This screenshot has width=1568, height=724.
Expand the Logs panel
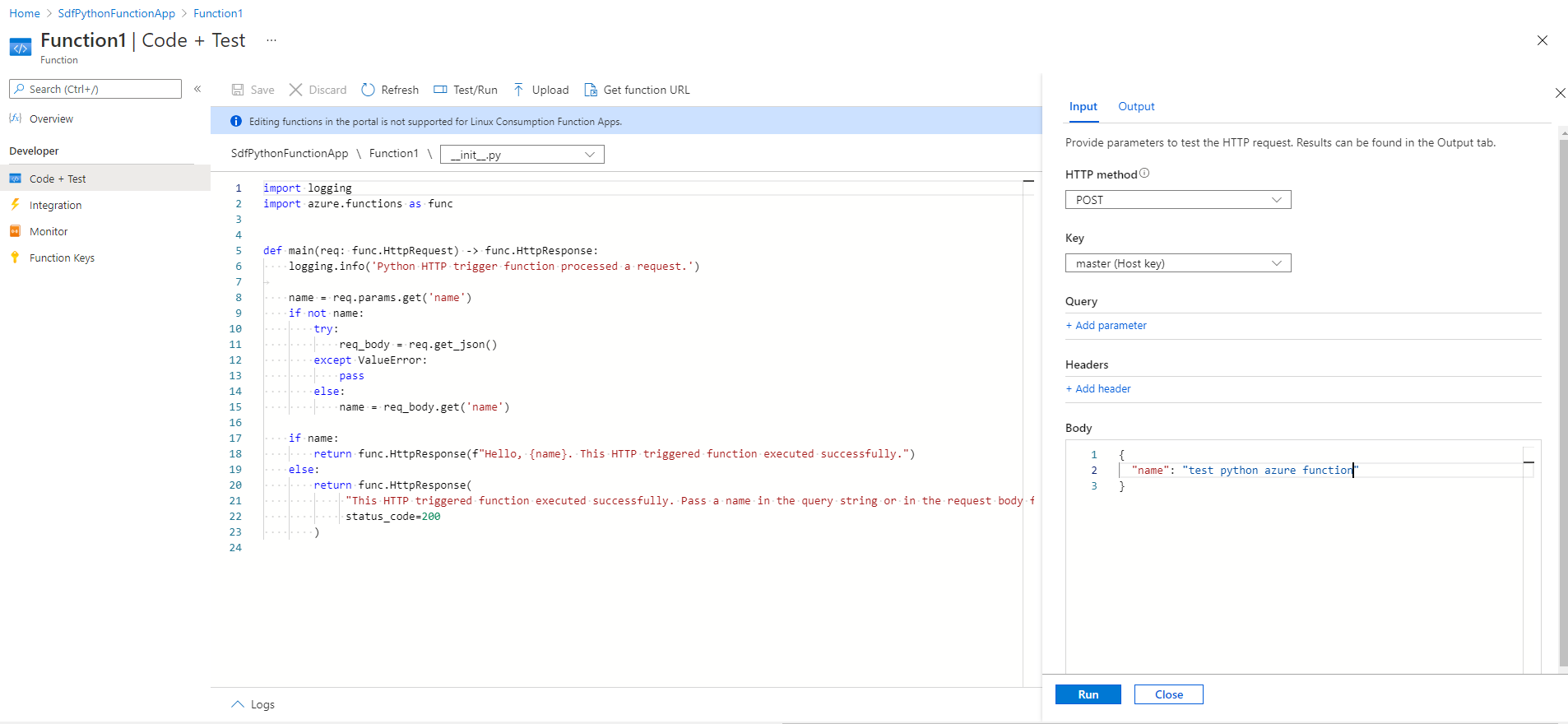(x=253, y=704)
